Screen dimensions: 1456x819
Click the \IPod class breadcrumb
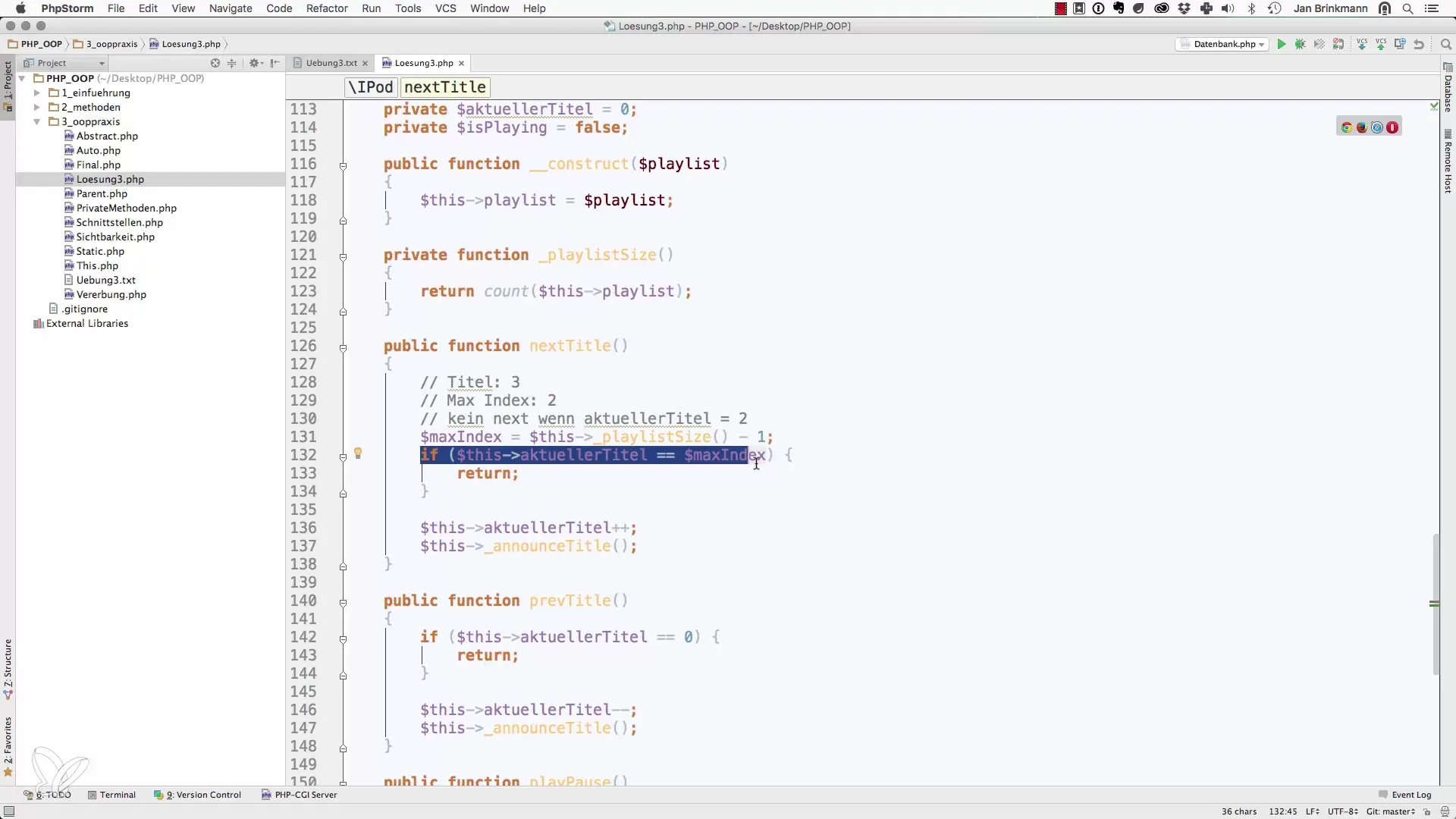pos(371,86)
